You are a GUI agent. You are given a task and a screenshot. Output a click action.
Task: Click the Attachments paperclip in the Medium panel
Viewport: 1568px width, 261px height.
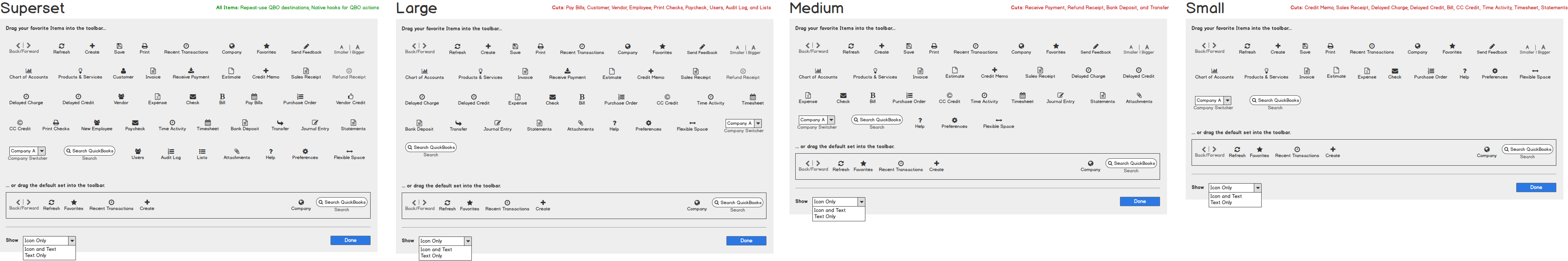tap(1139, 96)
